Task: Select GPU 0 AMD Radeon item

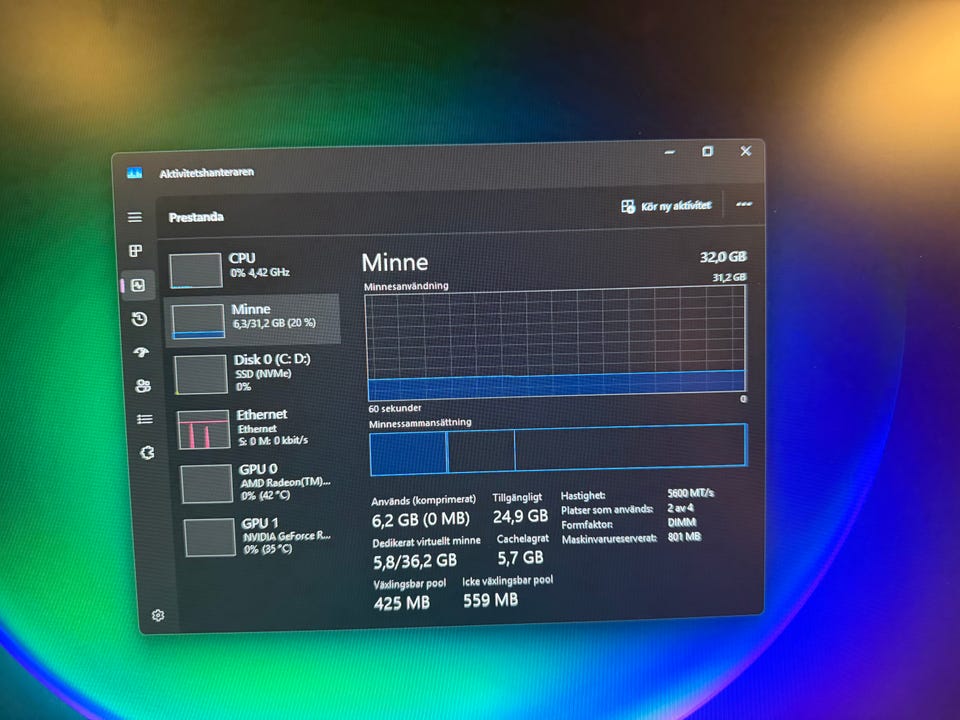Action: pos(260,482)
